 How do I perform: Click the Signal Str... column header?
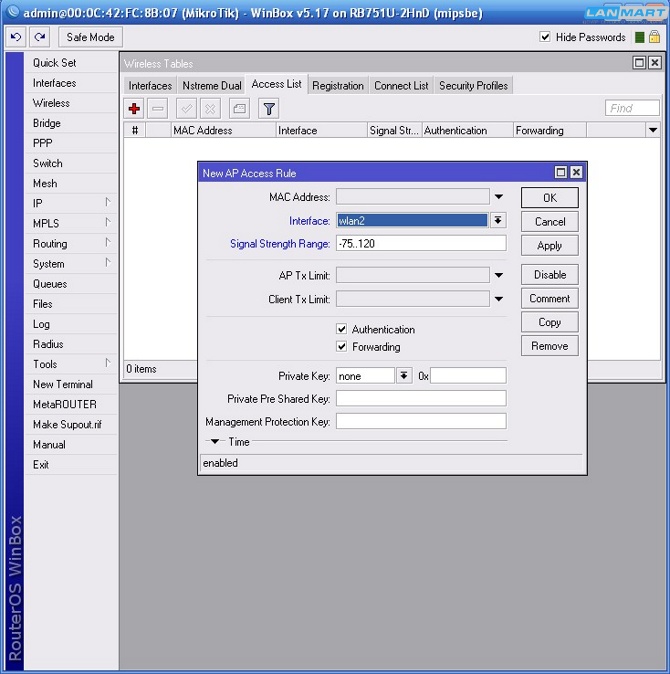(394, 130)
